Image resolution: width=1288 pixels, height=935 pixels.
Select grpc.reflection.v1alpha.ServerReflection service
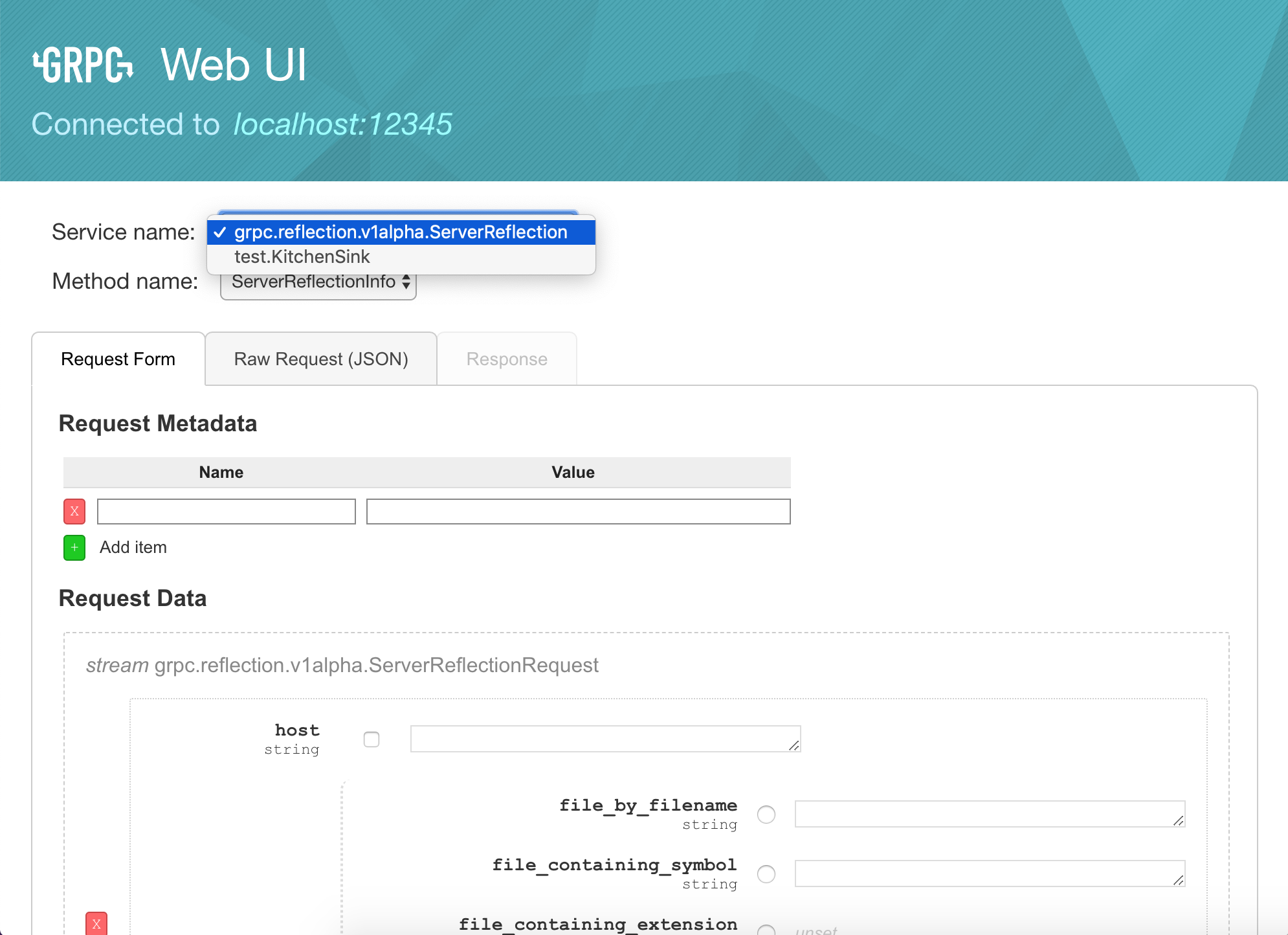pyautogui.click(x=400, y=232)
